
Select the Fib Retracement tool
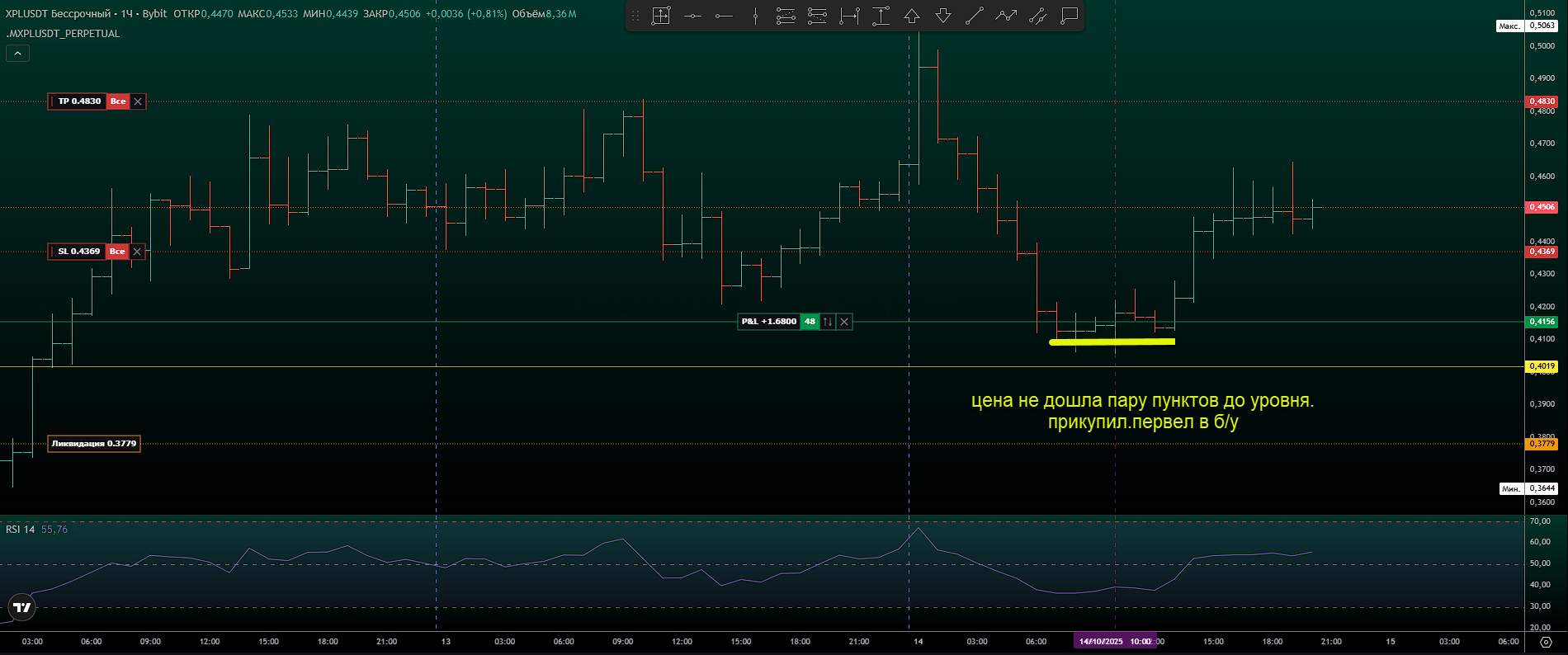pos(786,16)
